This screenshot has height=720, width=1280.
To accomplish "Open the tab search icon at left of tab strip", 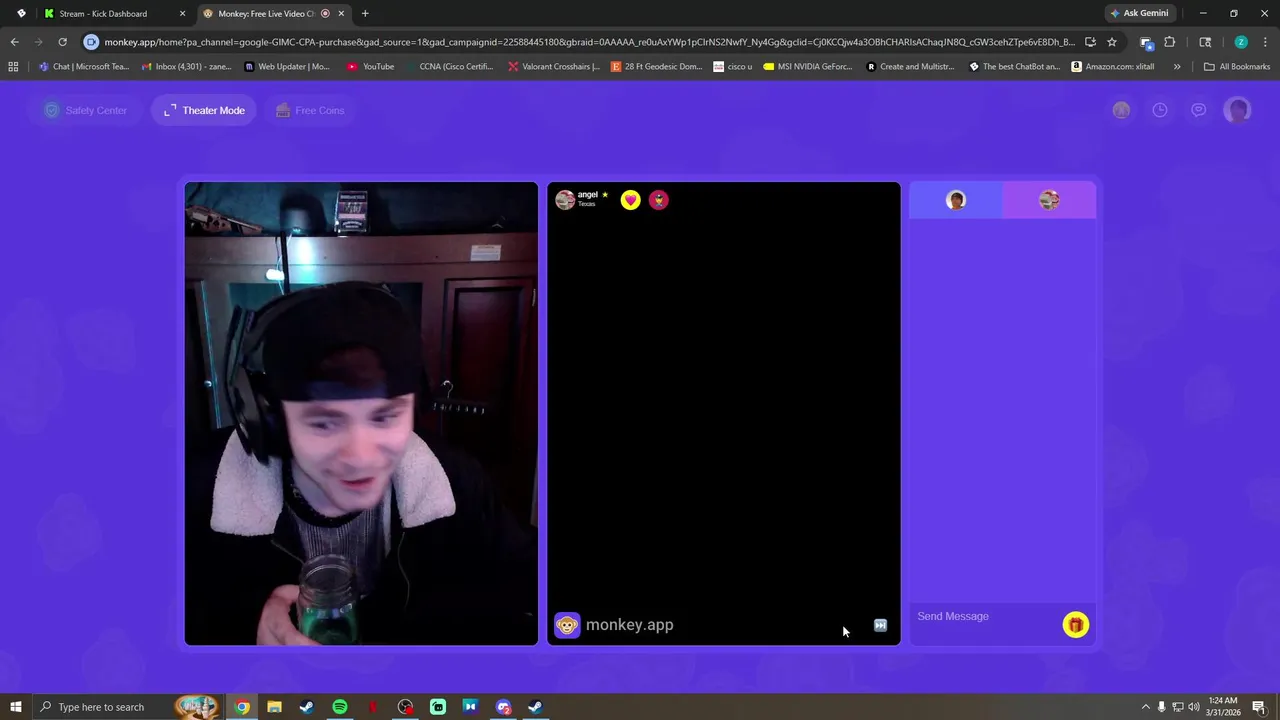I will coord(21,14).
